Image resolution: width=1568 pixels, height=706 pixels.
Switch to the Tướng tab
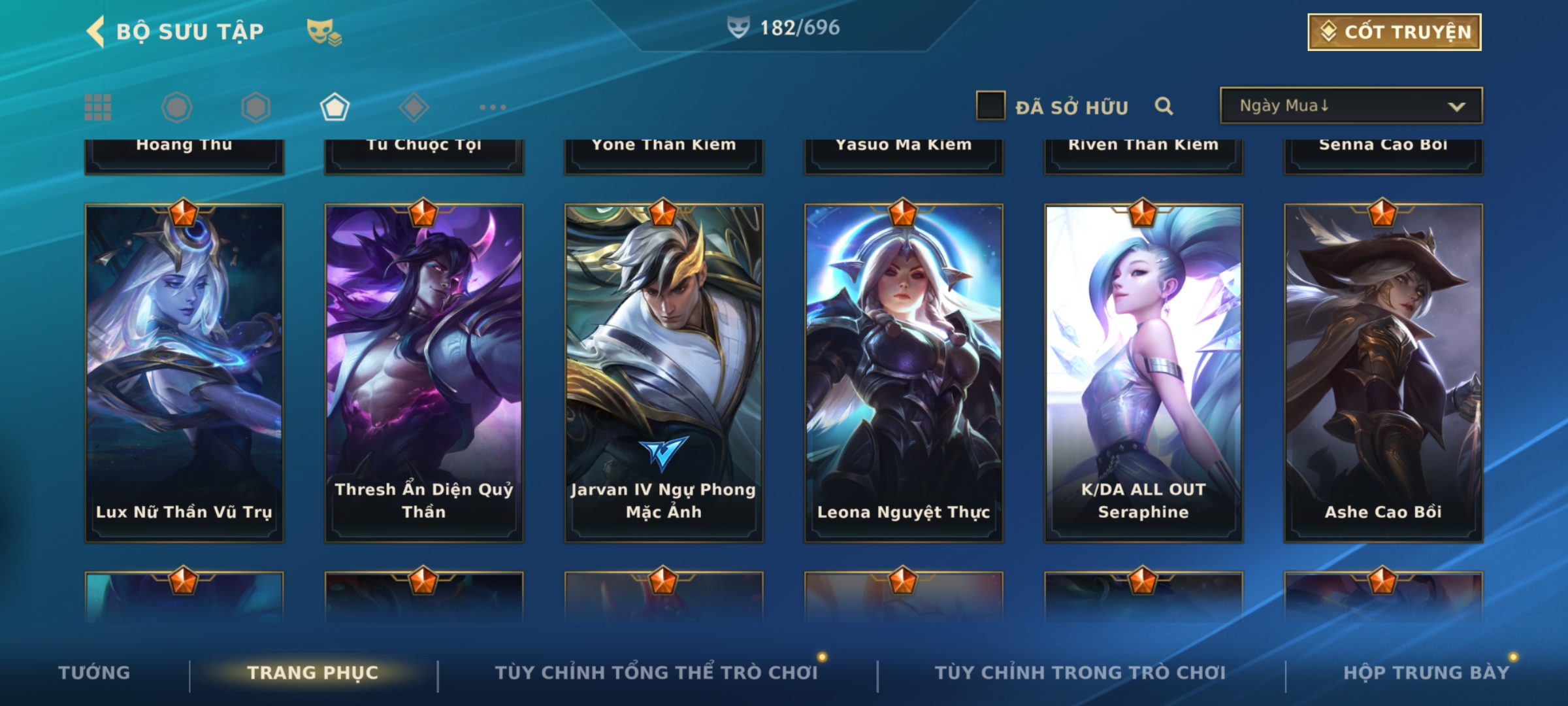pos(94,673)
